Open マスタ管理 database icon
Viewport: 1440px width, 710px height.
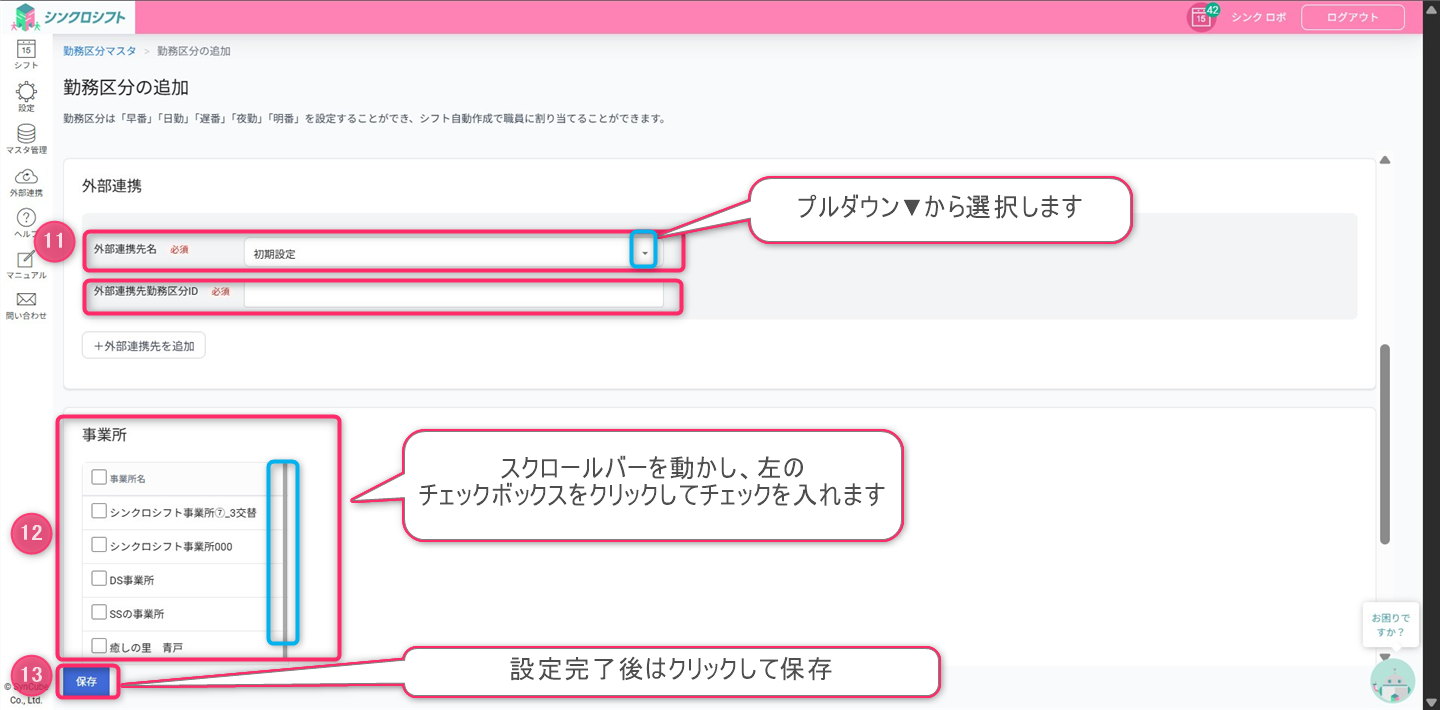(27, 134)
